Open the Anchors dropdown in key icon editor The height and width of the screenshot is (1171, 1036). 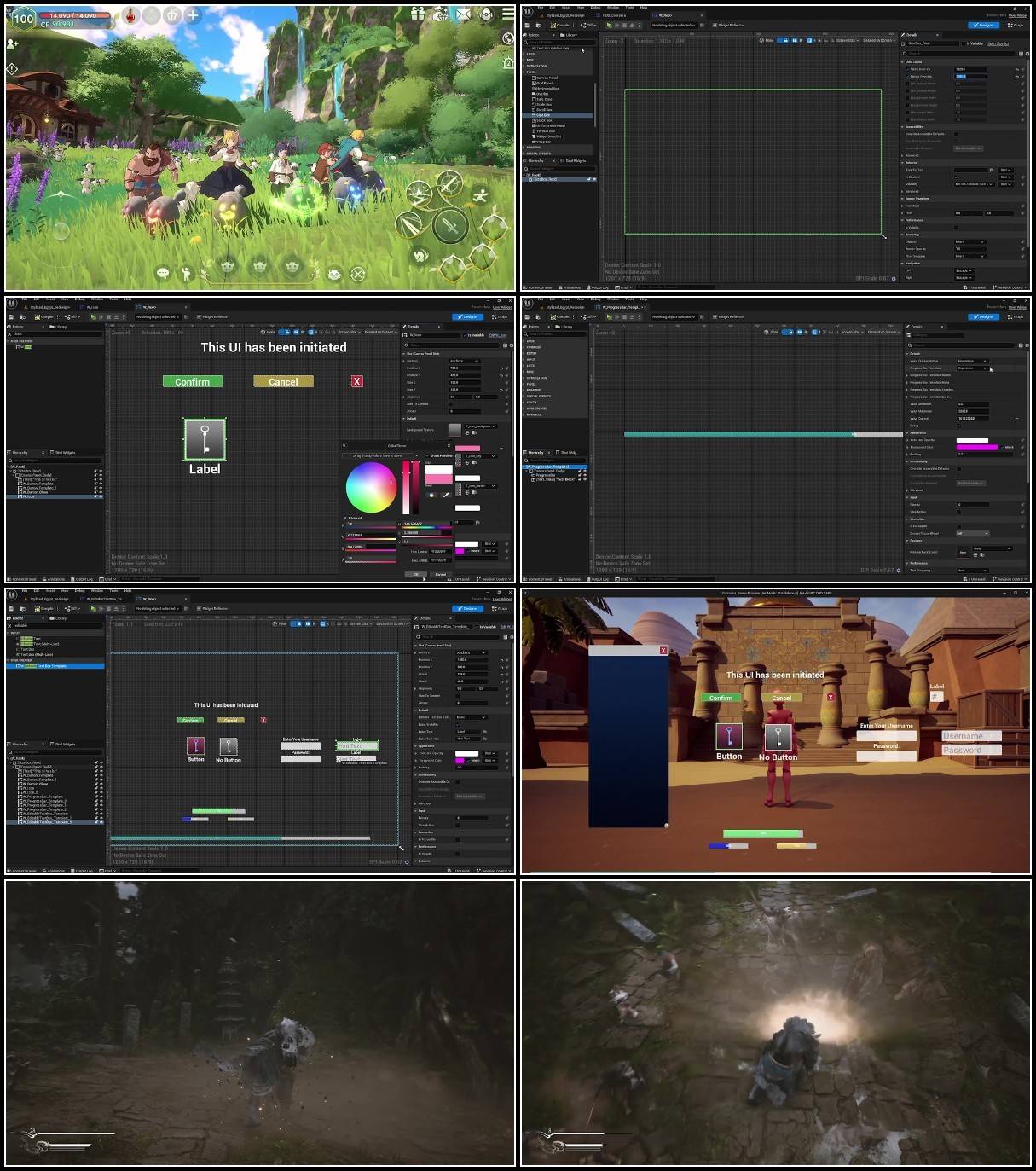tap(465, 361)
